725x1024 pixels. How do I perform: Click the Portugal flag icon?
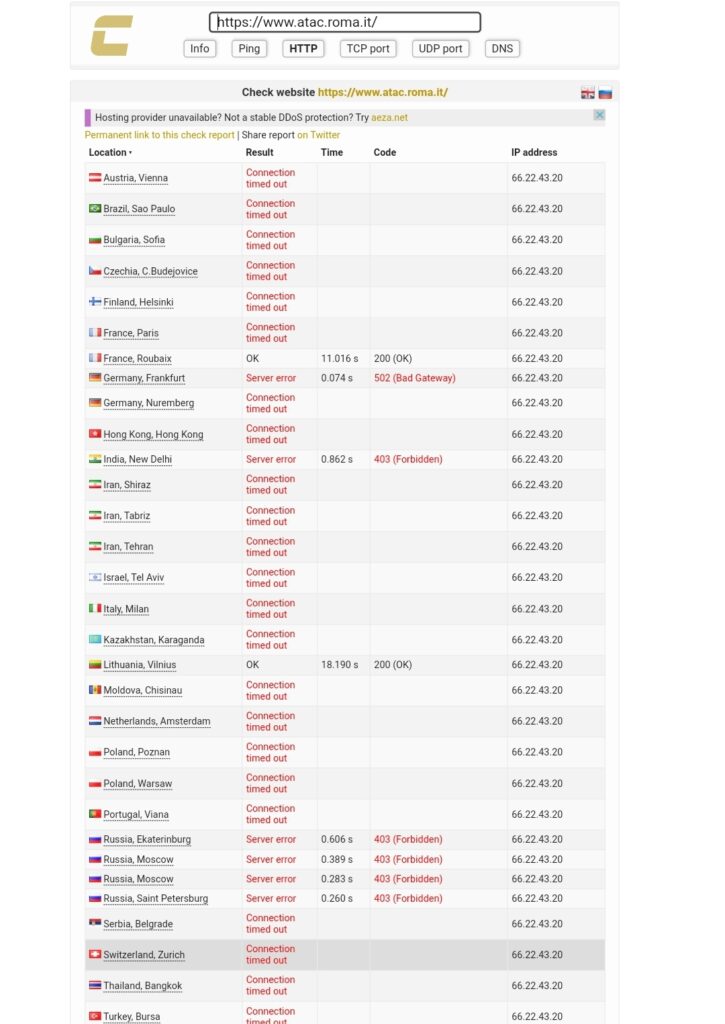click(95, 814)
